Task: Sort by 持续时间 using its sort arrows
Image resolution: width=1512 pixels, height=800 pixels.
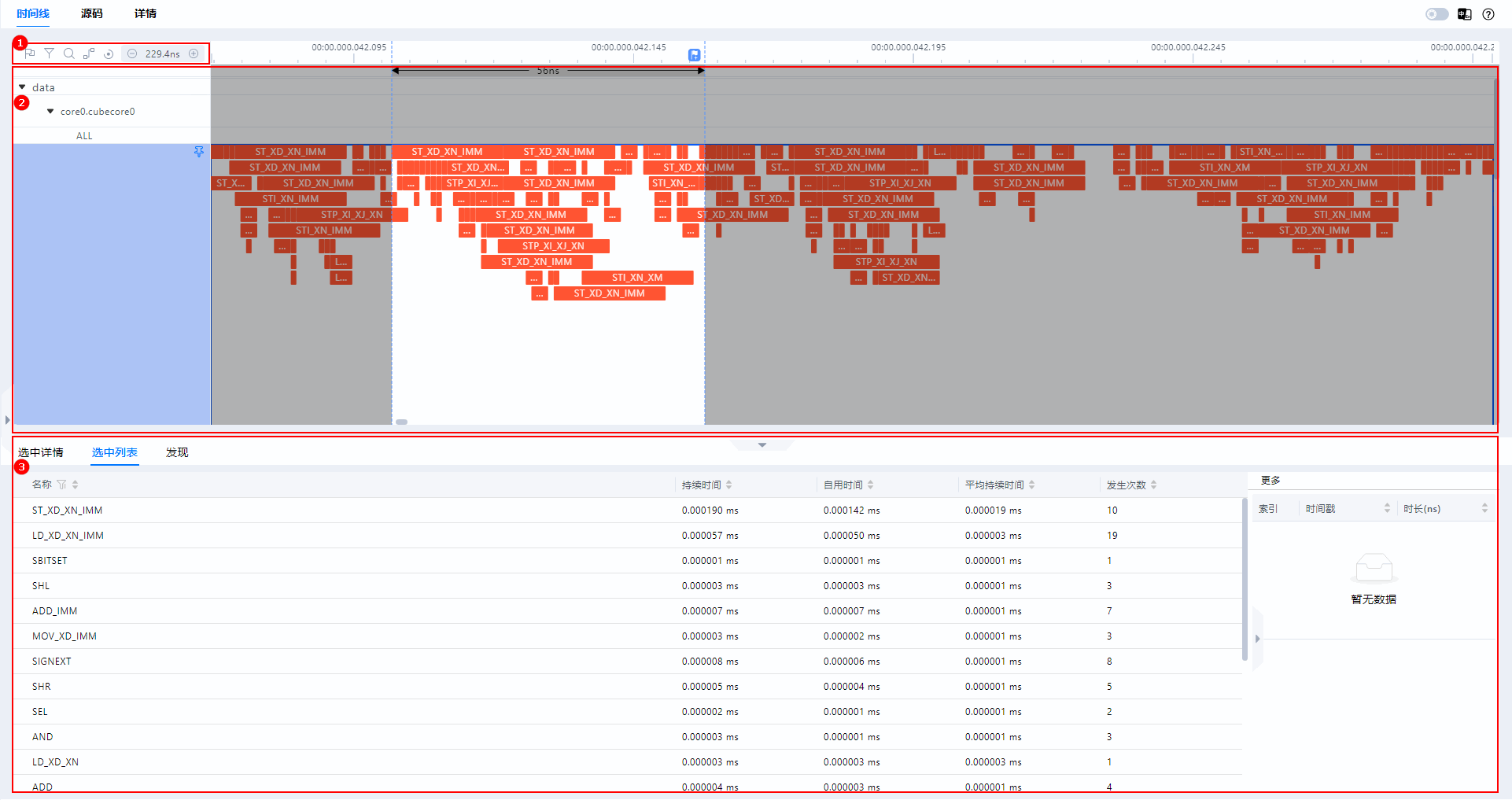Action: [x=728, y=485]
